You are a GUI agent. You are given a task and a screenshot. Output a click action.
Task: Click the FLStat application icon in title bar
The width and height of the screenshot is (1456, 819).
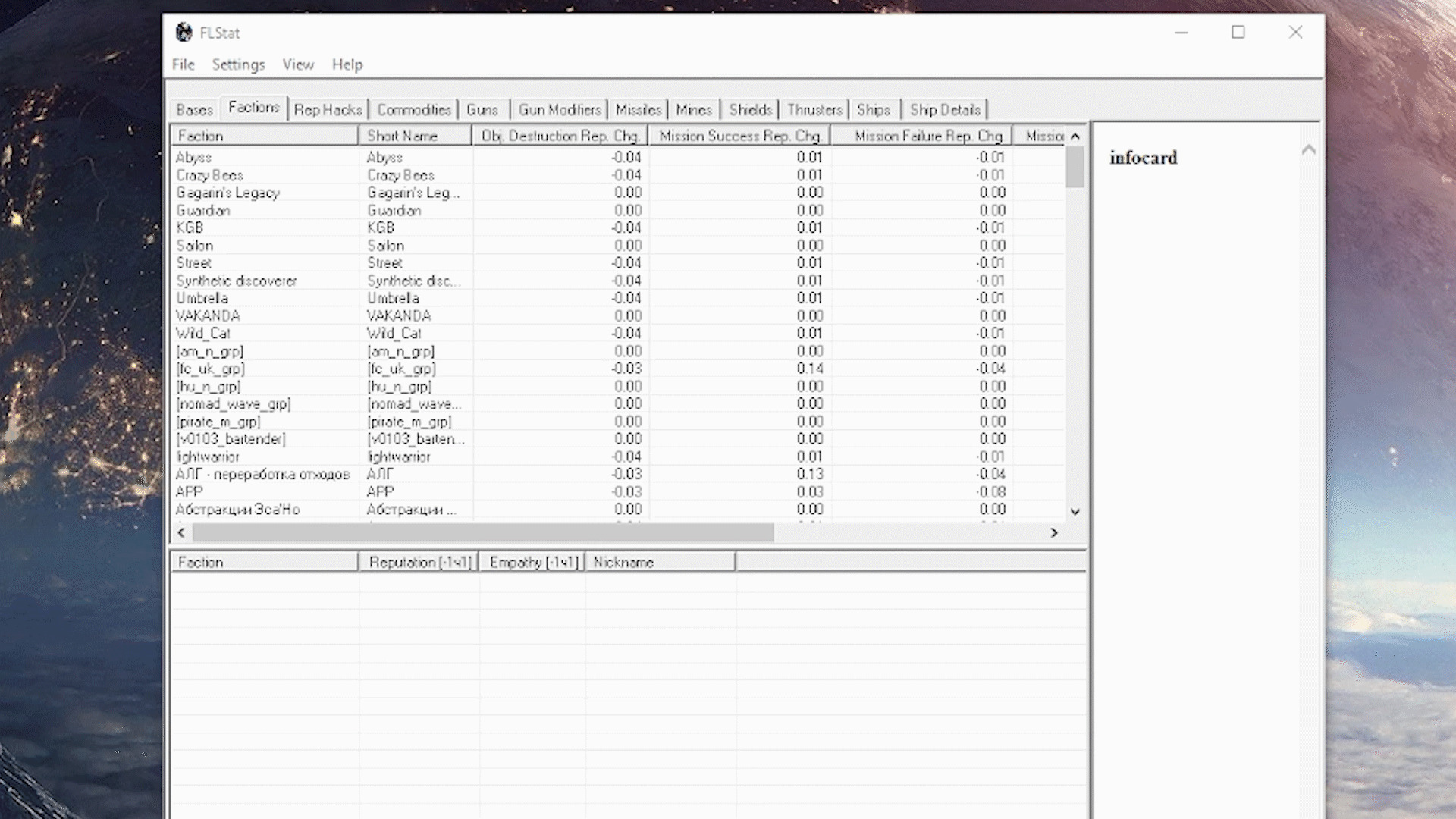(x=184, y=33)
